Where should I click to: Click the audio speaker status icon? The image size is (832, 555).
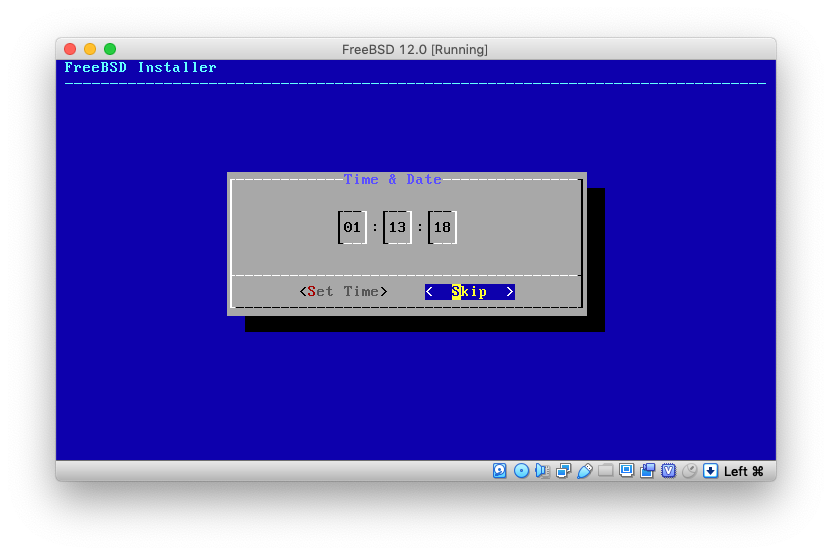542,471
